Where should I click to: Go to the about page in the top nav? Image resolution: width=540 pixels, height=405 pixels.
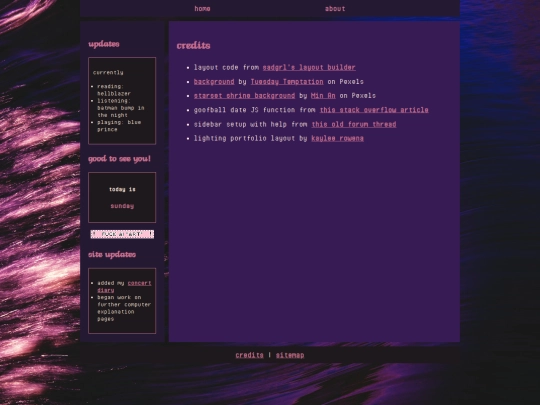(335, 9)
